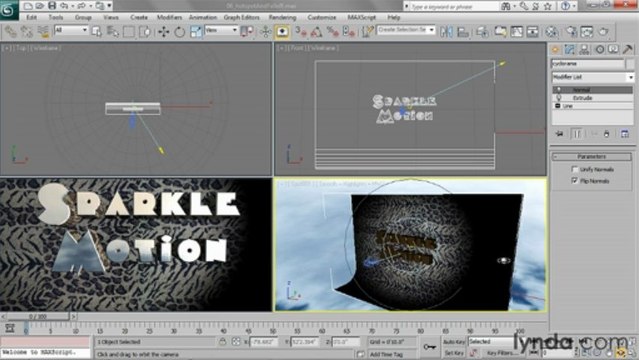The image size is (639, 360).
Task: Click the Select and Manipulate tool
Action: (266, 31)
